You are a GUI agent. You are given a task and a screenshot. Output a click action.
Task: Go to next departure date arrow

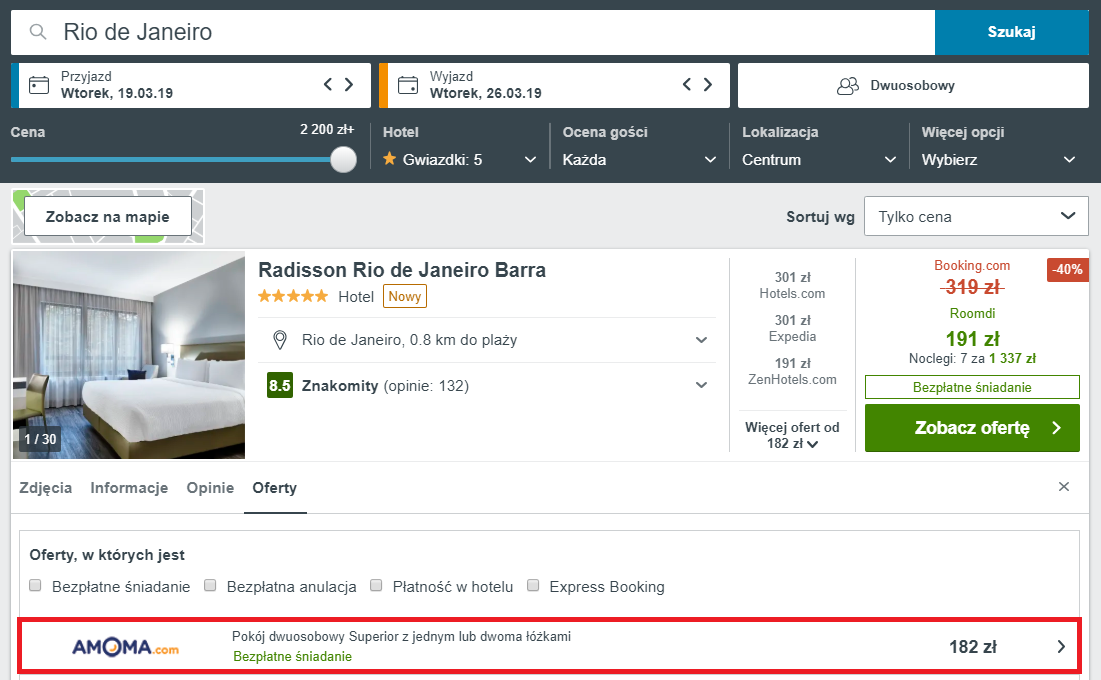708,84
